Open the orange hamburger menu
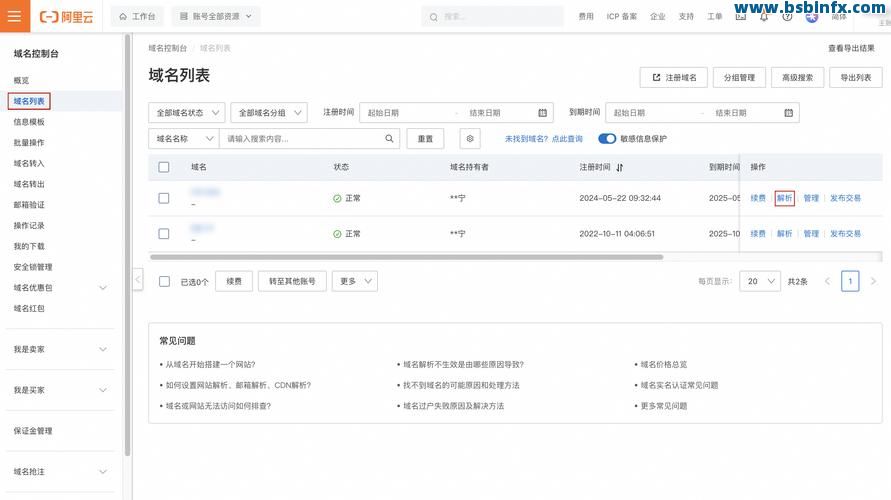 [x=15, y=16]
